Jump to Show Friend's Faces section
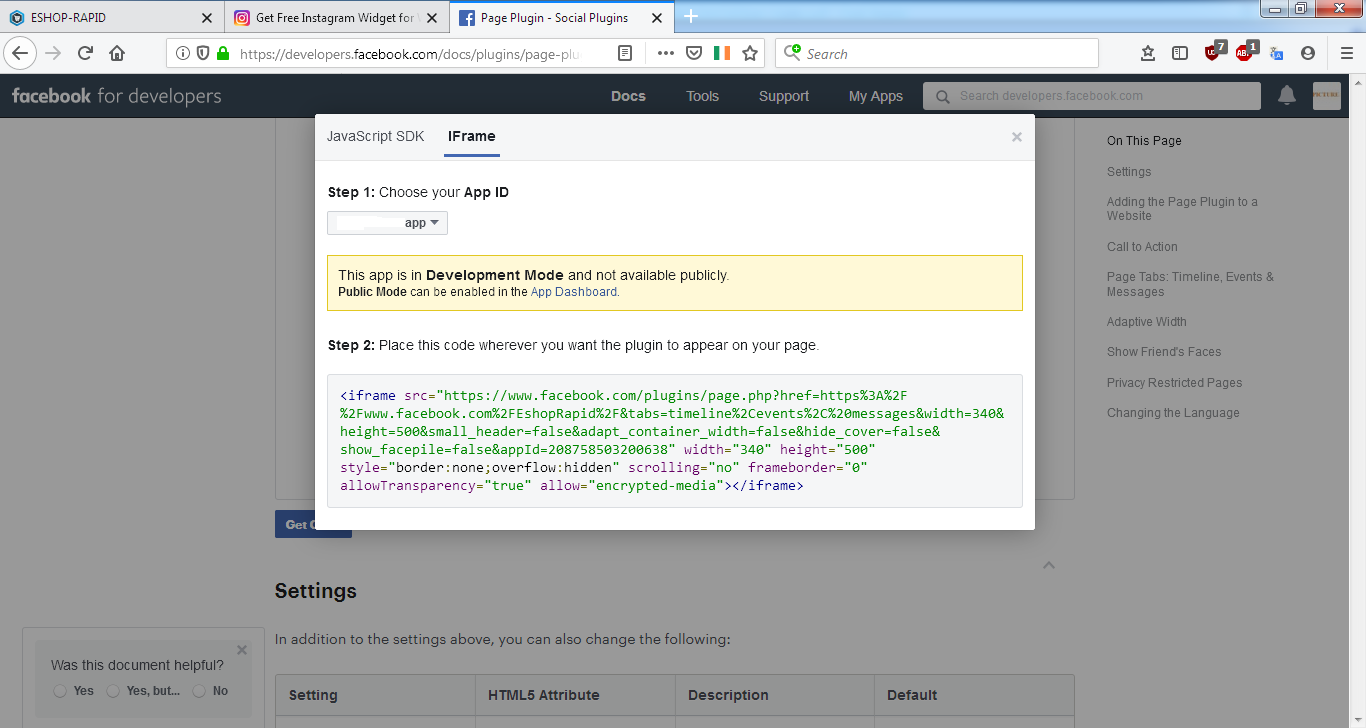This screenshot has height=728, width=1366. [x=1164, y=352]
